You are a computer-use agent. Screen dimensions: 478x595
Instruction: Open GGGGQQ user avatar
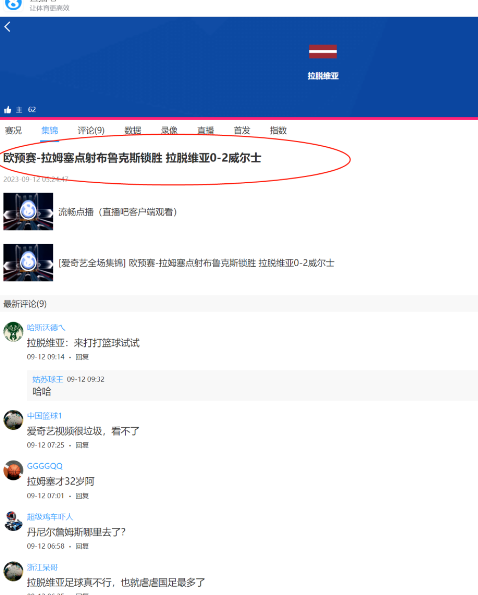pyautogui.click(x=13, y=470)
